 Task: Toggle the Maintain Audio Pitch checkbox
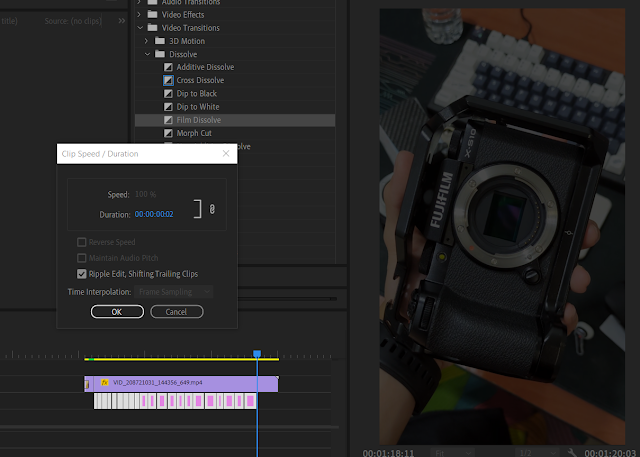point(82,258)
